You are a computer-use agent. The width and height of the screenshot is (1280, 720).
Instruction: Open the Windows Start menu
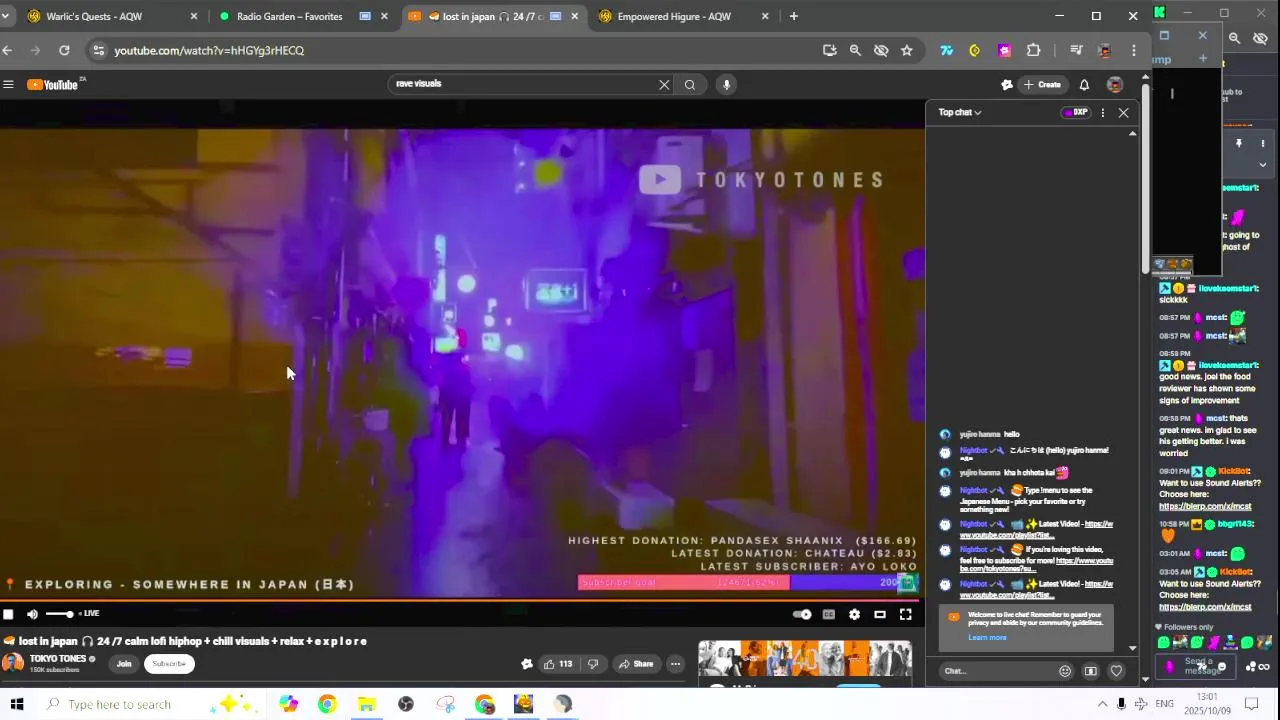pos(17,704)
